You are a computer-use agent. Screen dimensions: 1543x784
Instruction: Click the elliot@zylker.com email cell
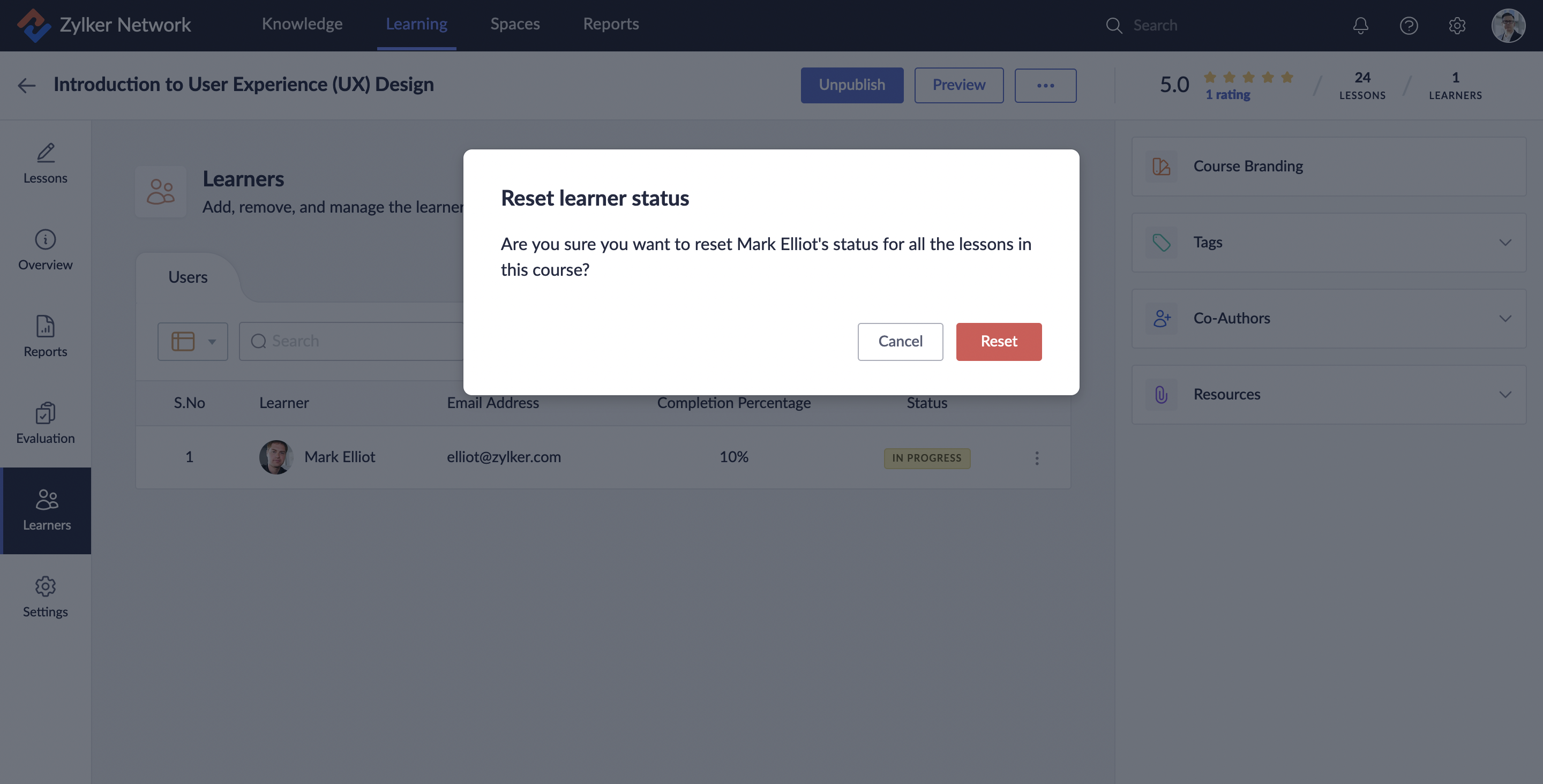coord(504,457)
